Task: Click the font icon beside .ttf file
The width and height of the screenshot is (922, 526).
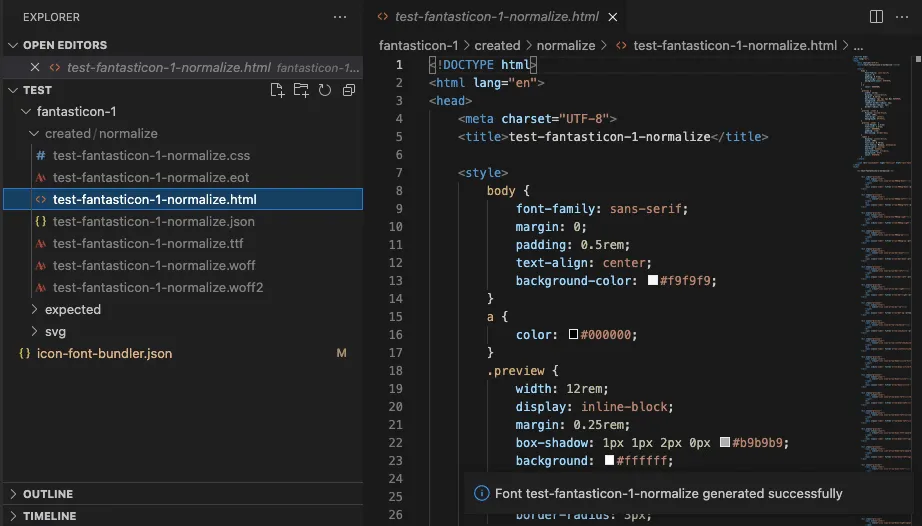Action: coord(41,243)
